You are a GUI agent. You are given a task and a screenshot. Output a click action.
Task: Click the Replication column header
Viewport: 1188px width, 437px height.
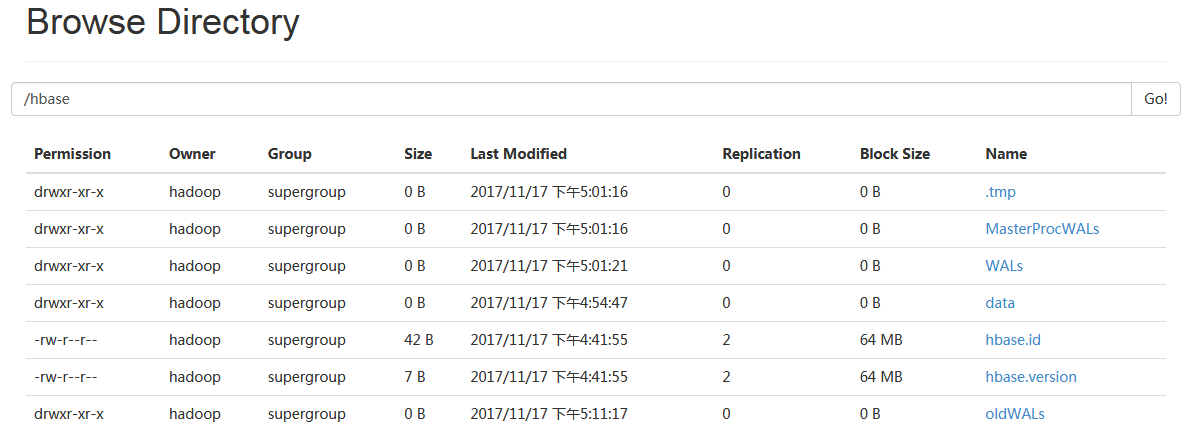(x=761, y=154)
